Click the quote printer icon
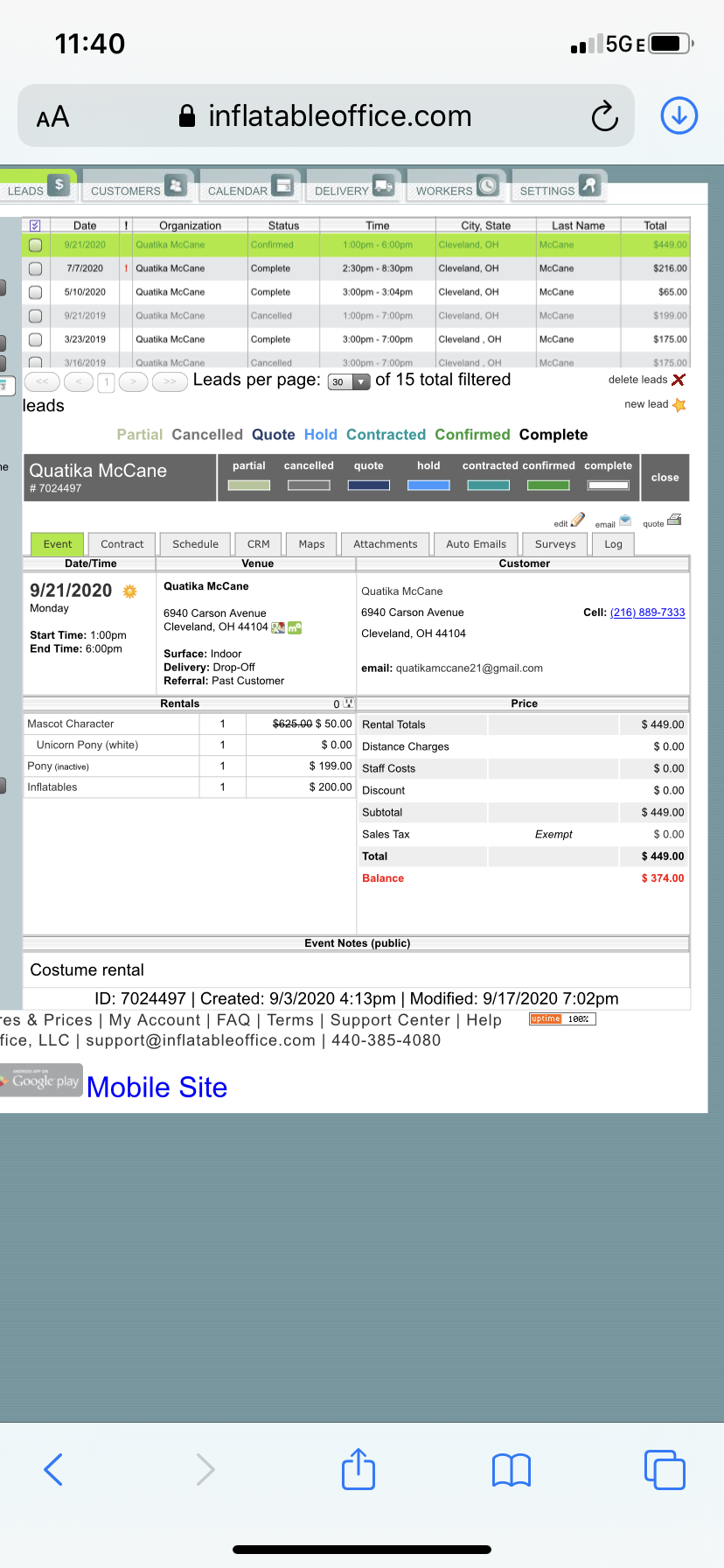Viewport: 724px width, 1568px height. pyautogui.click(x=674, y=521)
